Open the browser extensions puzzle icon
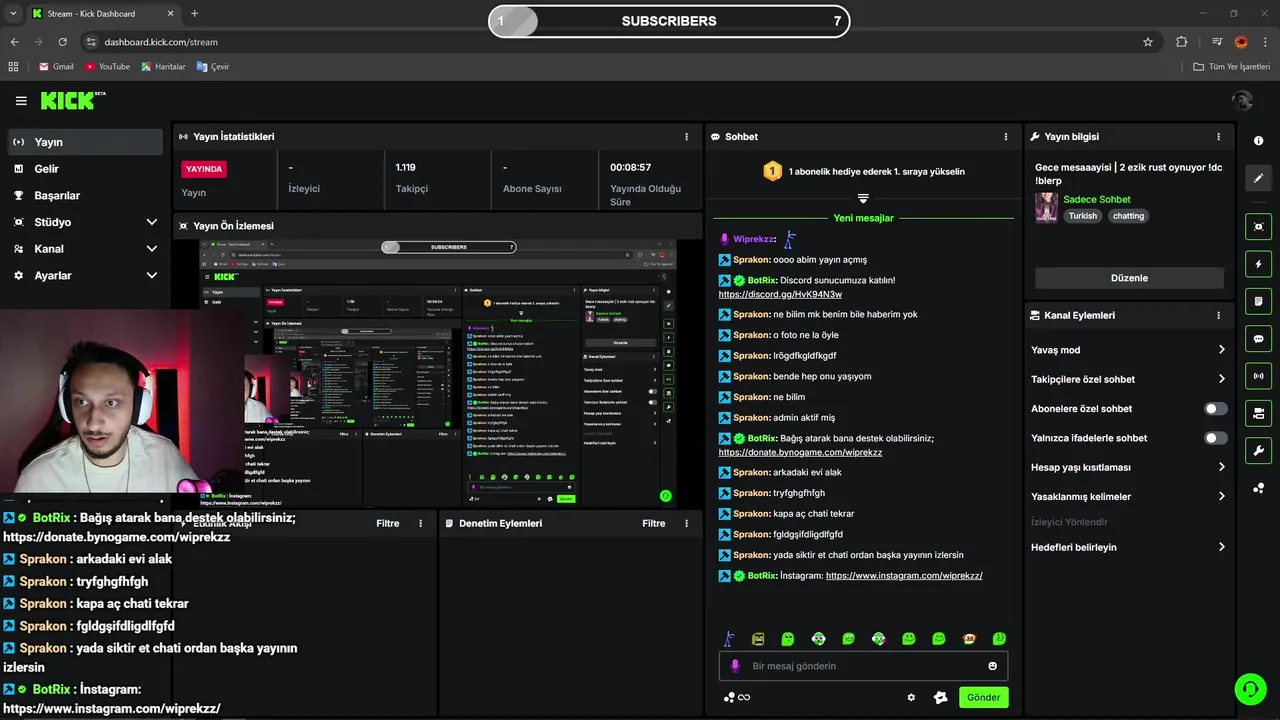This screenshot has width=1280, height=720. (1182, 42)
